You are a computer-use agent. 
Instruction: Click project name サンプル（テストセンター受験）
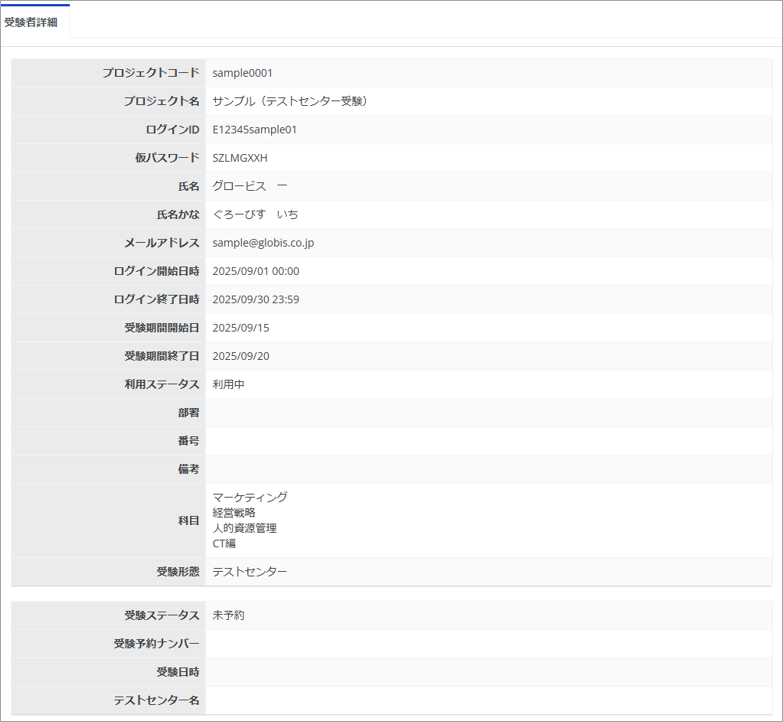point(290,101)
